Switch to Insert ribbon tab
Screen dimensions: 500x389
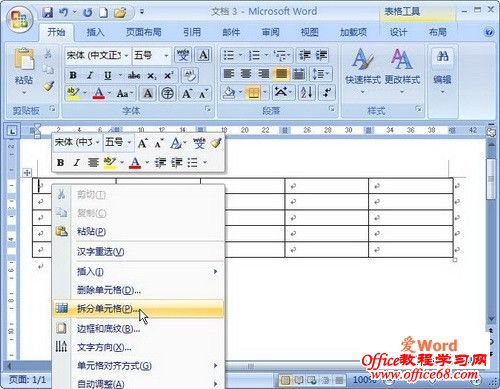point(95,32)
